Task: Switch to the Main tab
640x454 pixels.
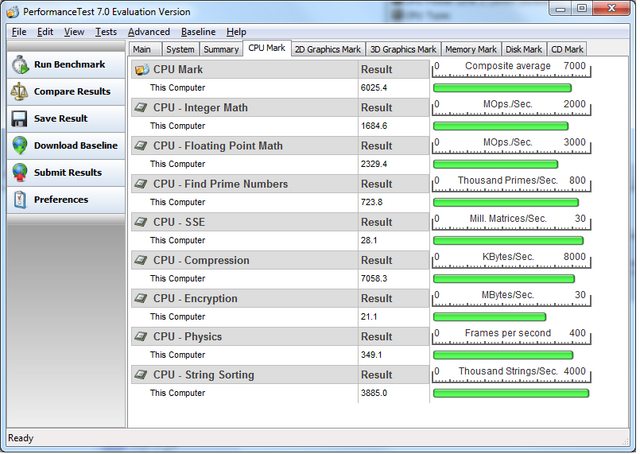Action: point(145,49)
